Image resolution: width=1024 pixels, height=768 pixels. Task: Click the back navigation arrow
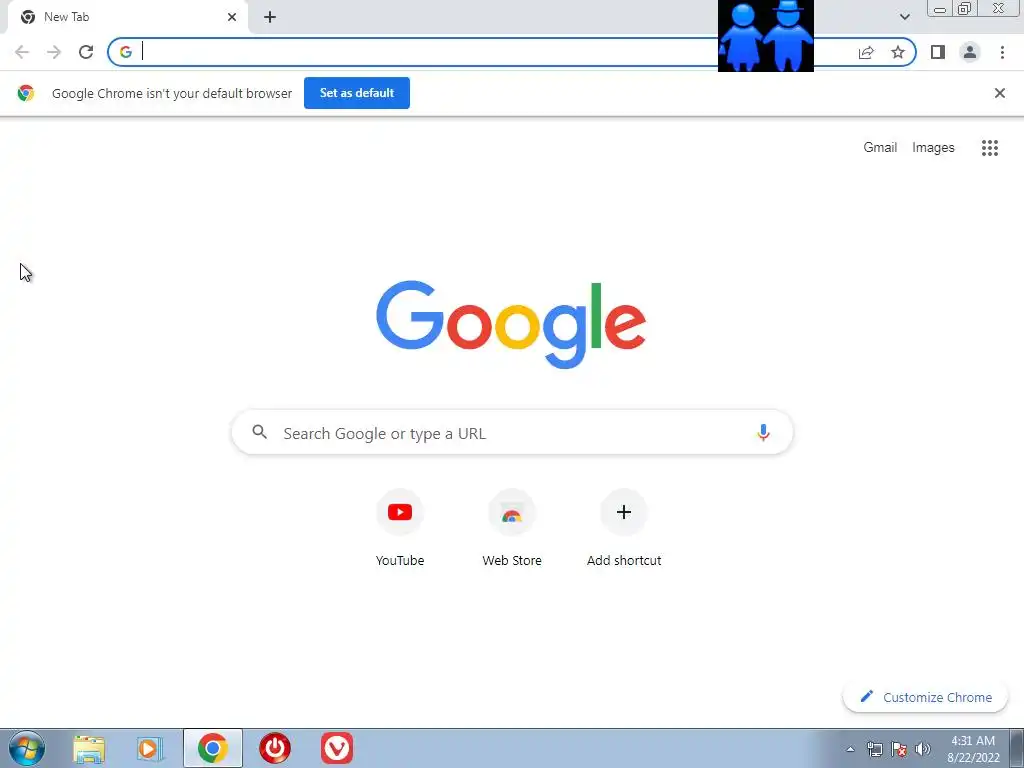(22, 52)
